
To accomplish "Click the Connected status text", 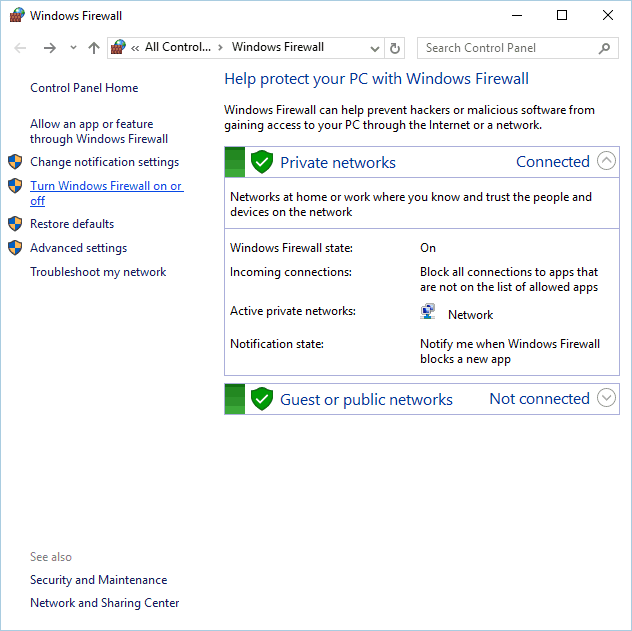I will (x=553, y=162).
